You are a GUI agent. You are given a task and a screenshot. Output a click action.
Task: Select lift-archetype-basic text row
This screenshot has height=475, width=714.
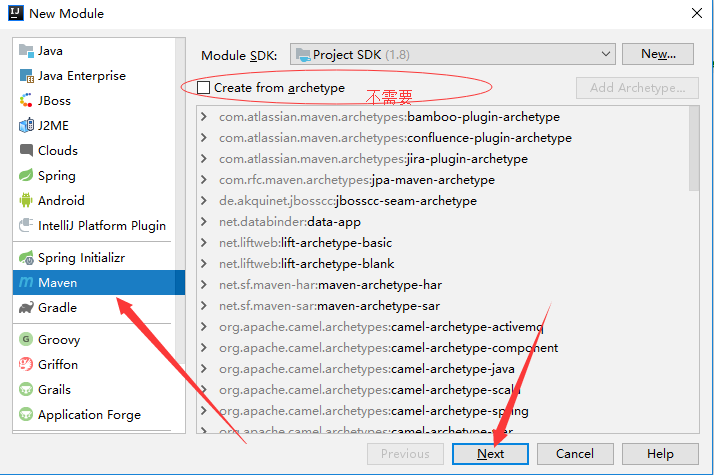[306, 243]
